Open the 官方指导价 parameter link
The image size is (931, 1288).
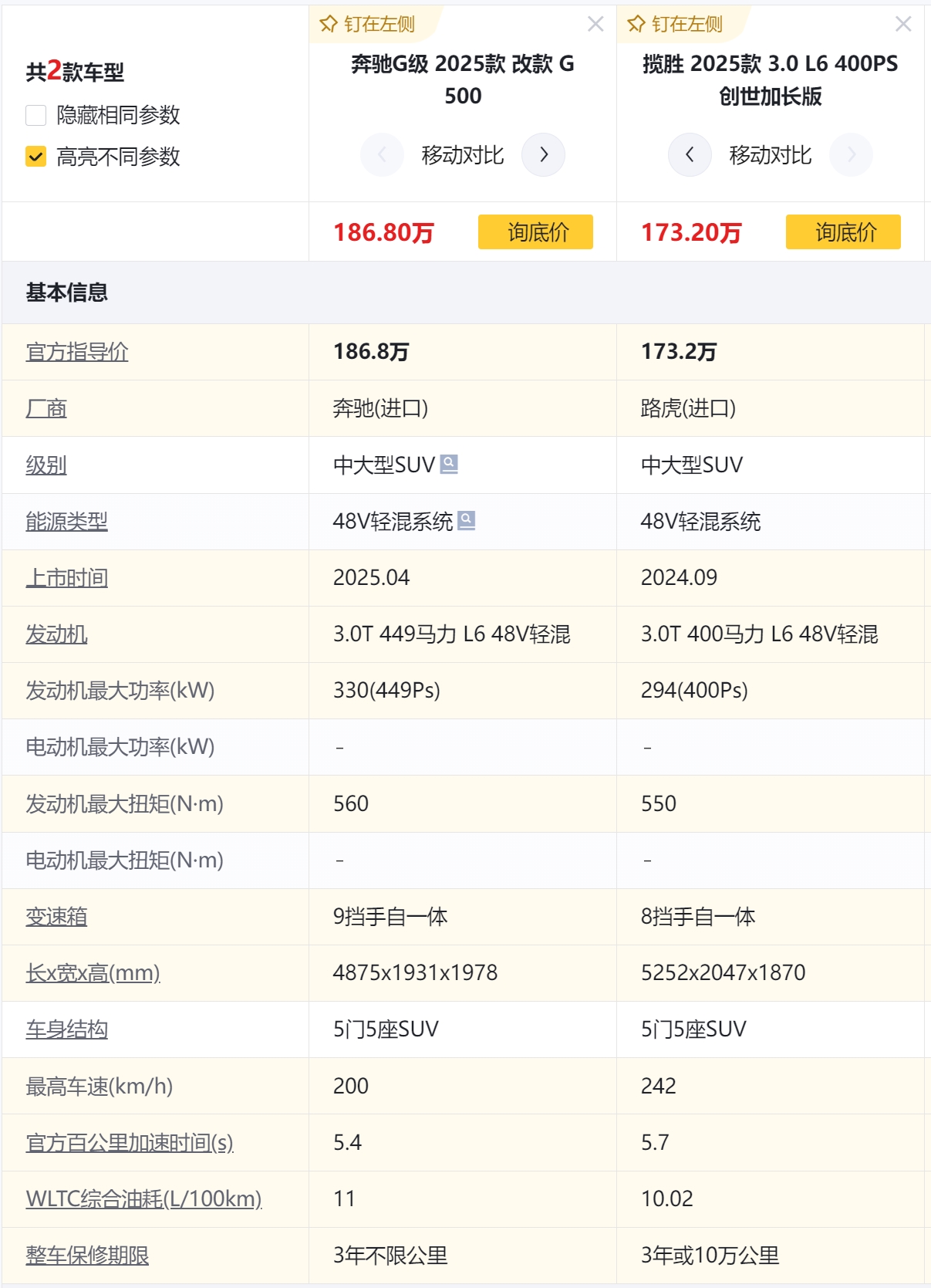[77, 352]
